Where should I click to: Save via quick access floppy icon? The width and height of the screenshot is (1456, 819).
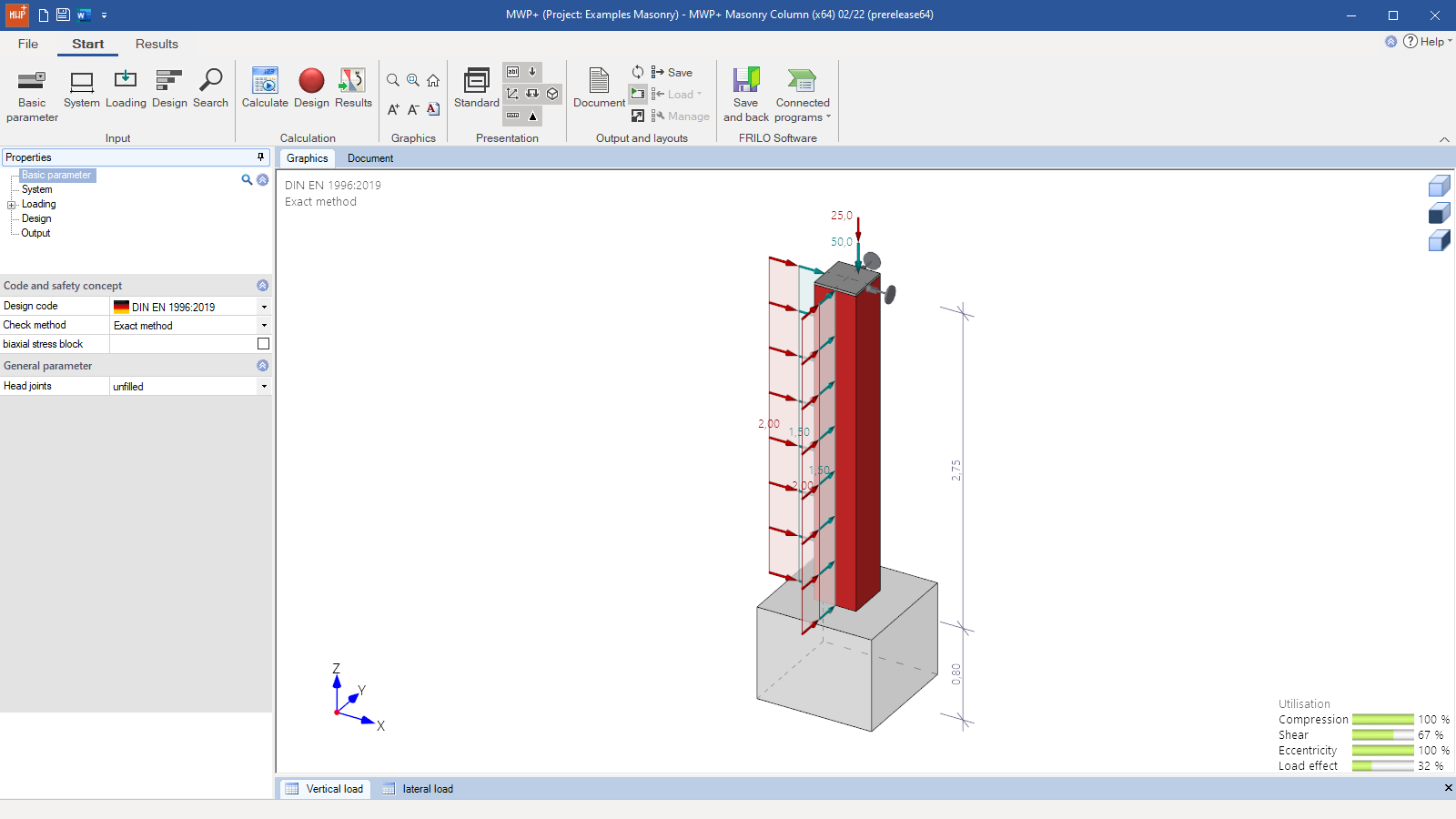63,15
